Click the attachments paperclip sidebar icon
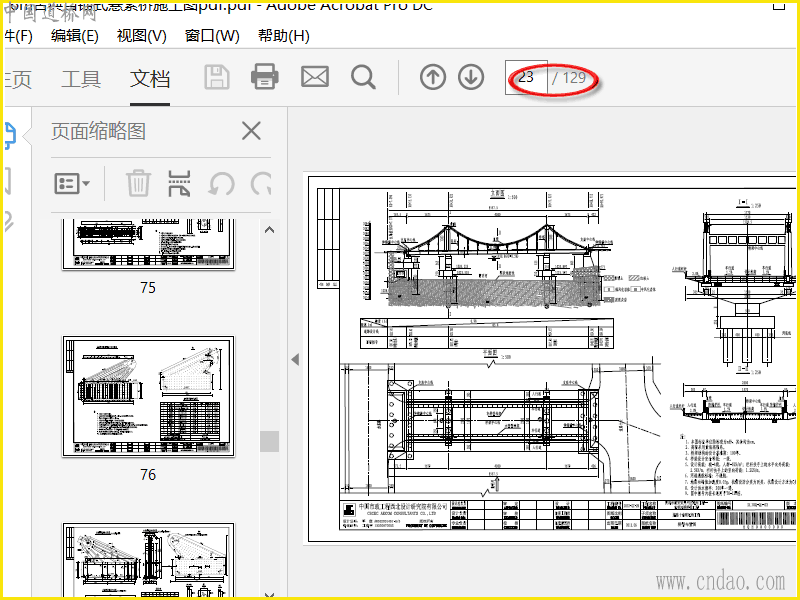The image size is (800, 600). pyautogui.click(x=9, y=221)
